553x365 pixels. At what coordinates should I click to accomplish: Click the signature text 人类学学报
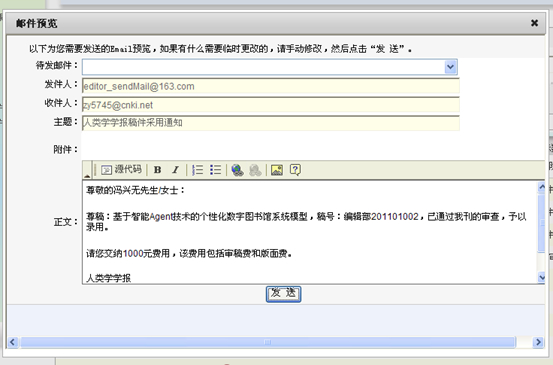point(108,278)
